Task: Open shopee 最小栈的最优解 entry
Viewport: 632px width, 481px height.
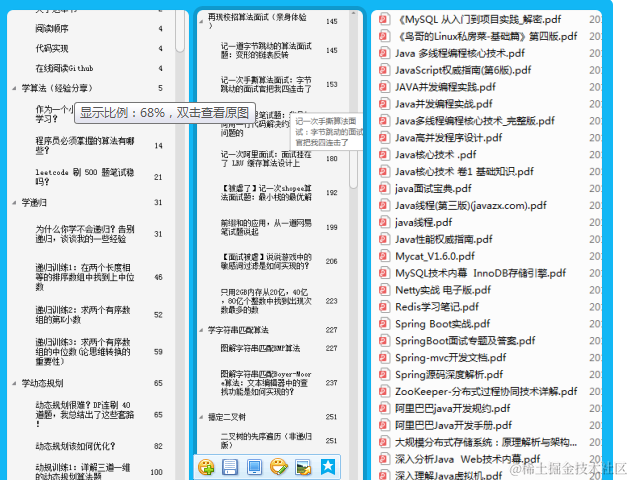Action: pyautogui.click(x=266, y=193)
